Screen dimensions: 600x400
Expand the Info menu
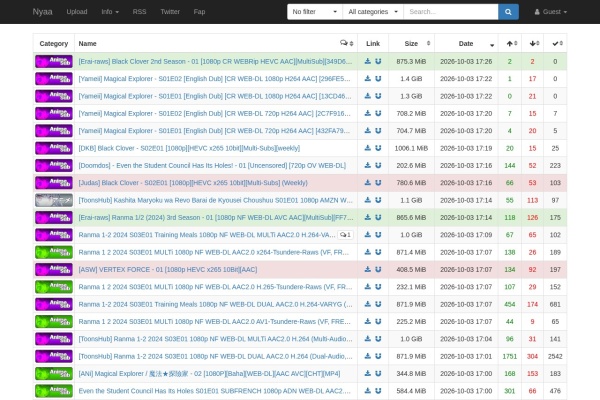tap(110, 12)
